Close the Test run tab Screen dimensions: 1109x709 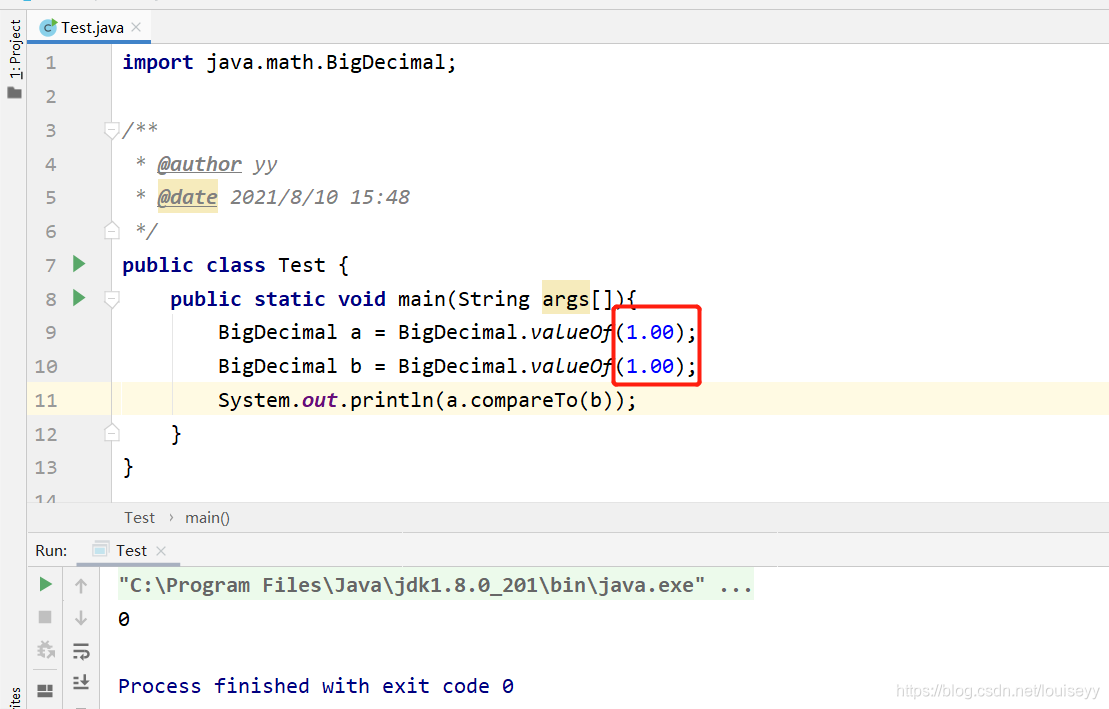pyautogui.click(x=161, y=551)
